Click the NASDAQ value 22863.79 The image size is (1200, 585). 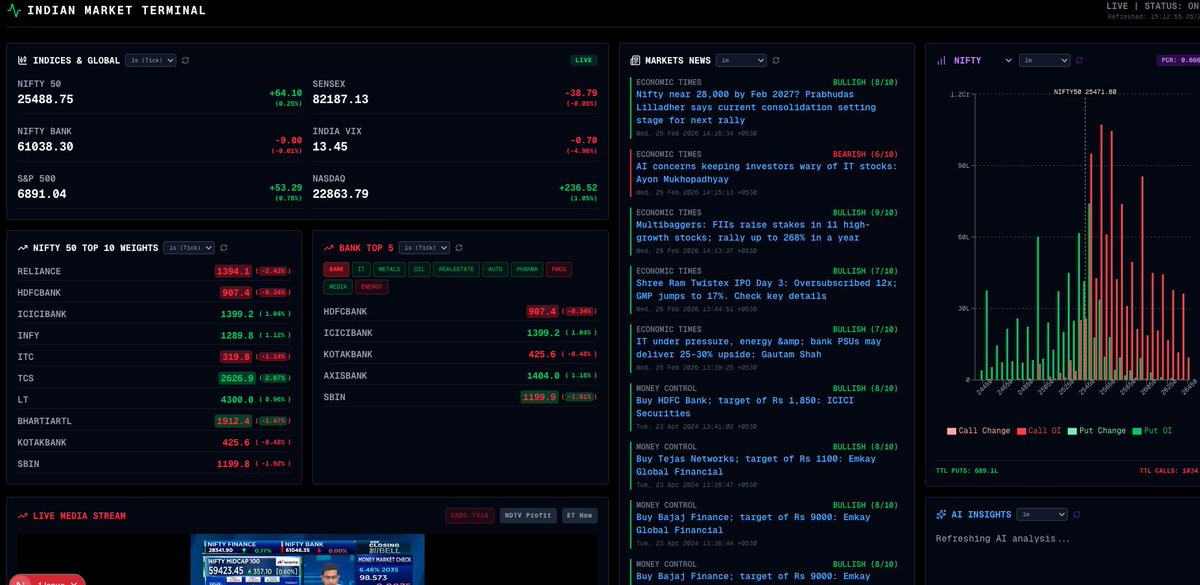click(340, 194)
